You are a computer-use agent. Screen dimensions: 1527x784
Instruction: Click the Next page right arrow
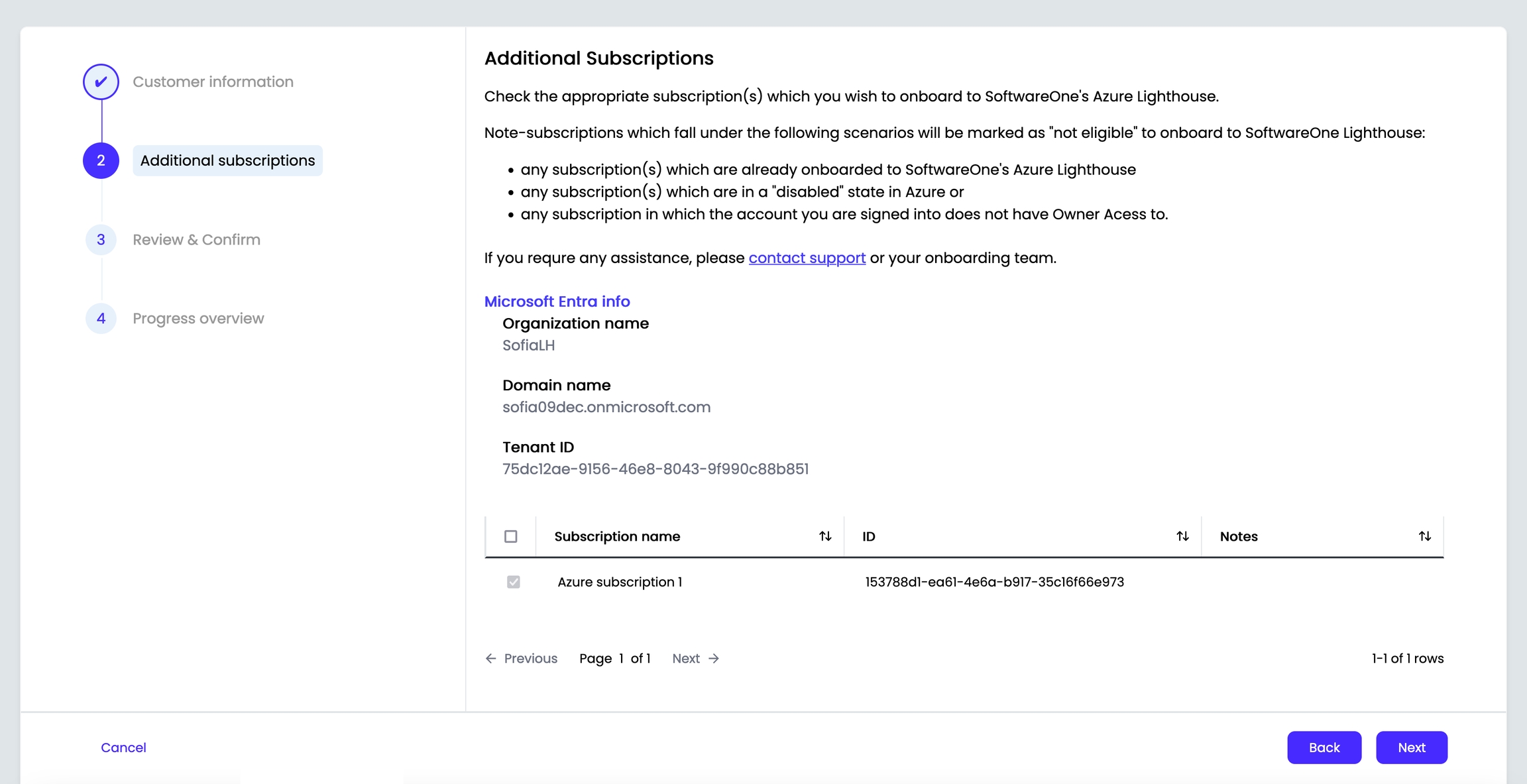pos(714,658)
